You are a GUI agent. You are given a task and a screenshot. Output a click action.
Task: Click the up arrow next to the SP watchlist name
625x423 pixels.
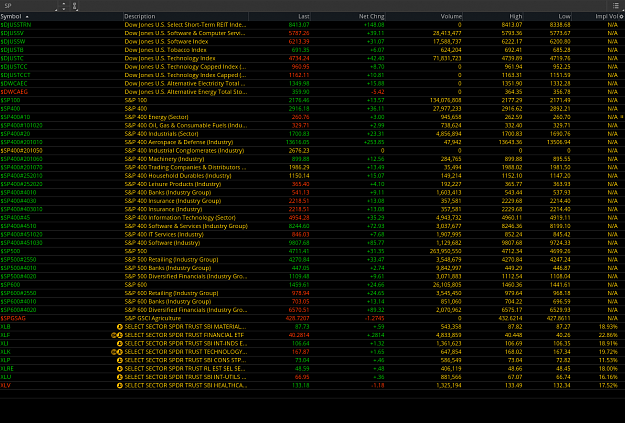64,4
